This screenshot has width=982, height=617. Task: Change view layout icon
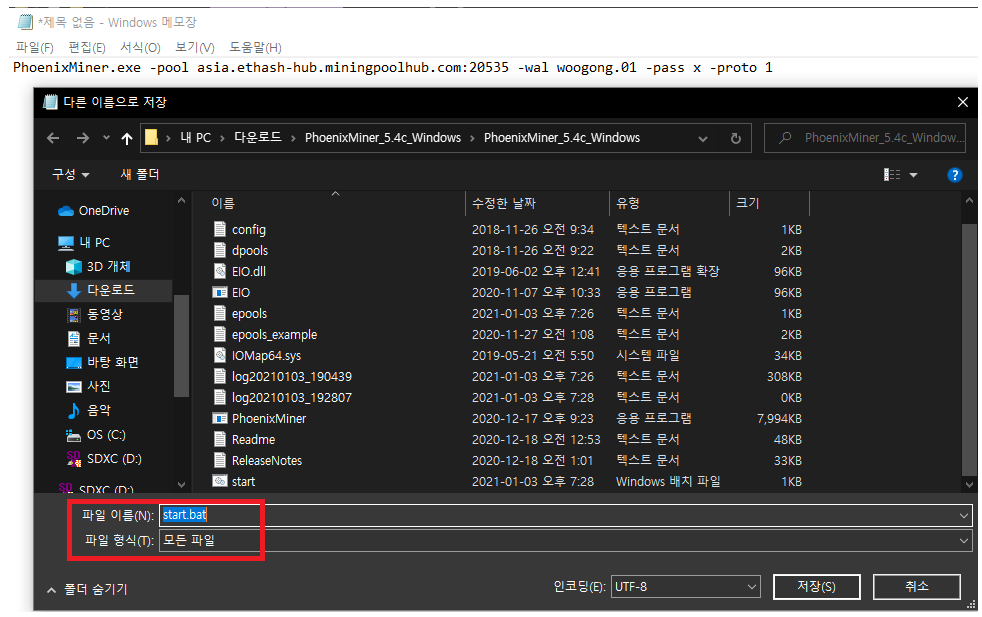(x=892, y=175)
